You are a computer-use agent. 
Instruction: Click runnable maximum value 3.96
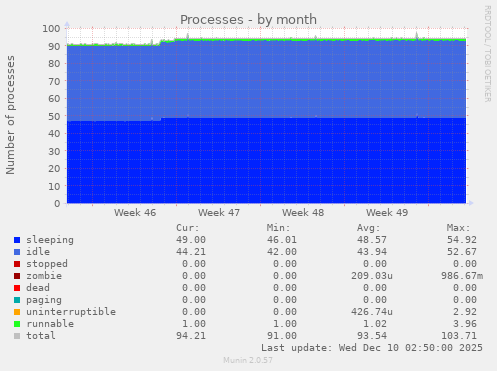(x=465, y=324)
